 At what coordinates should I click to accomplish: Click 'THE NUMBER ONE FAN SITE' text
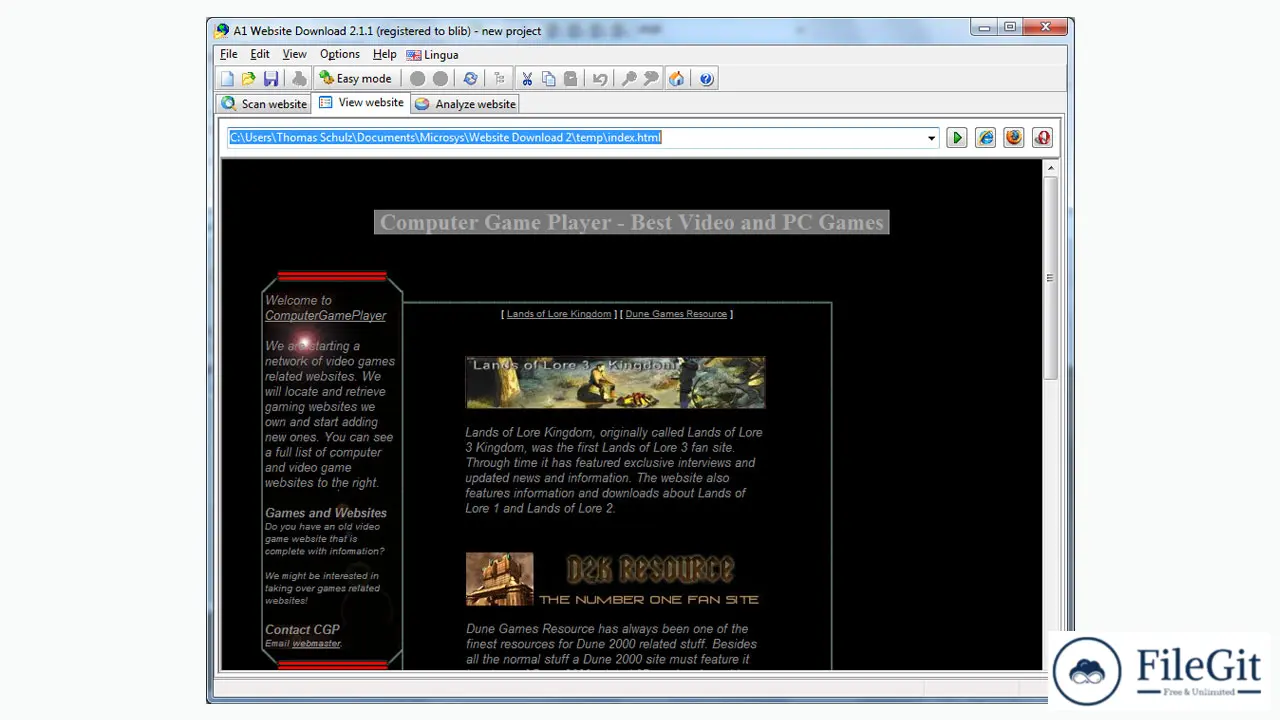click(649, 600)
